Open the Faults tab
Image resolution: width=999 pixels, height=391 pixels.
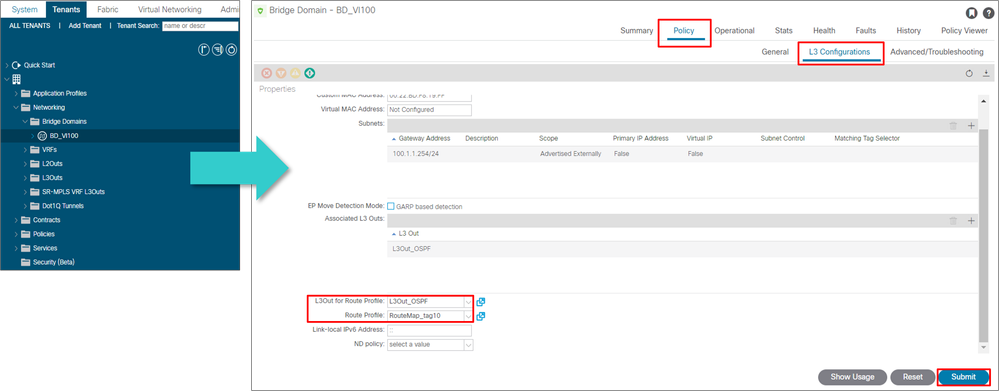pos(865,31)
